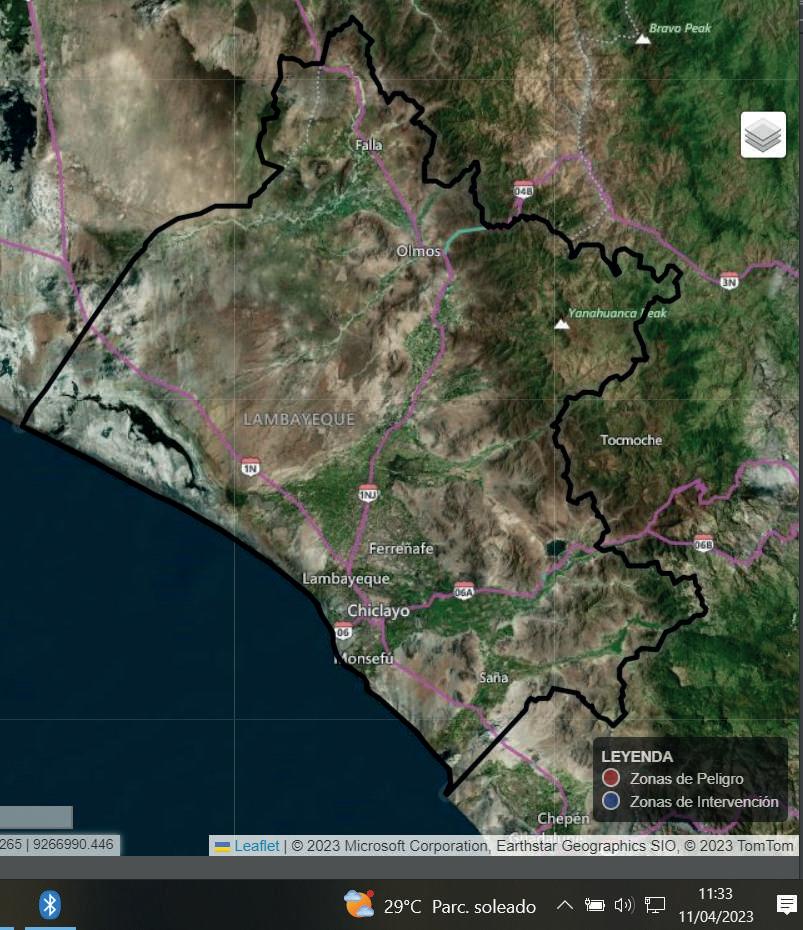Click the LEYENDA legend title
The image size is (803, 930).
[637, 757]
